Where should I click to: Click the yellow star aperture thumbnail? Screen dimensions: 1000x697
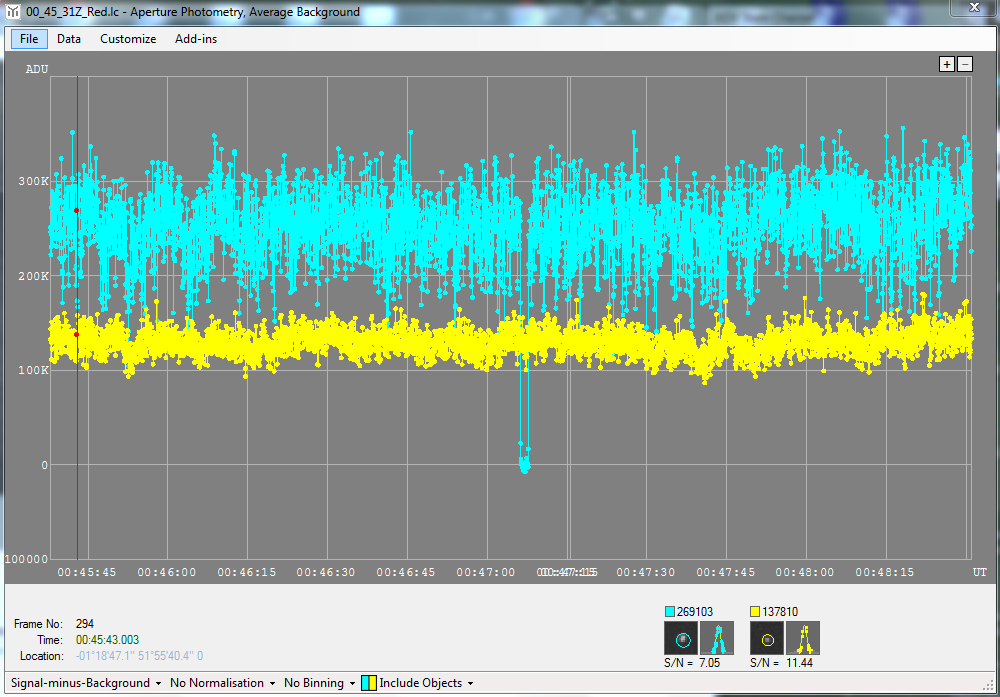767,637
